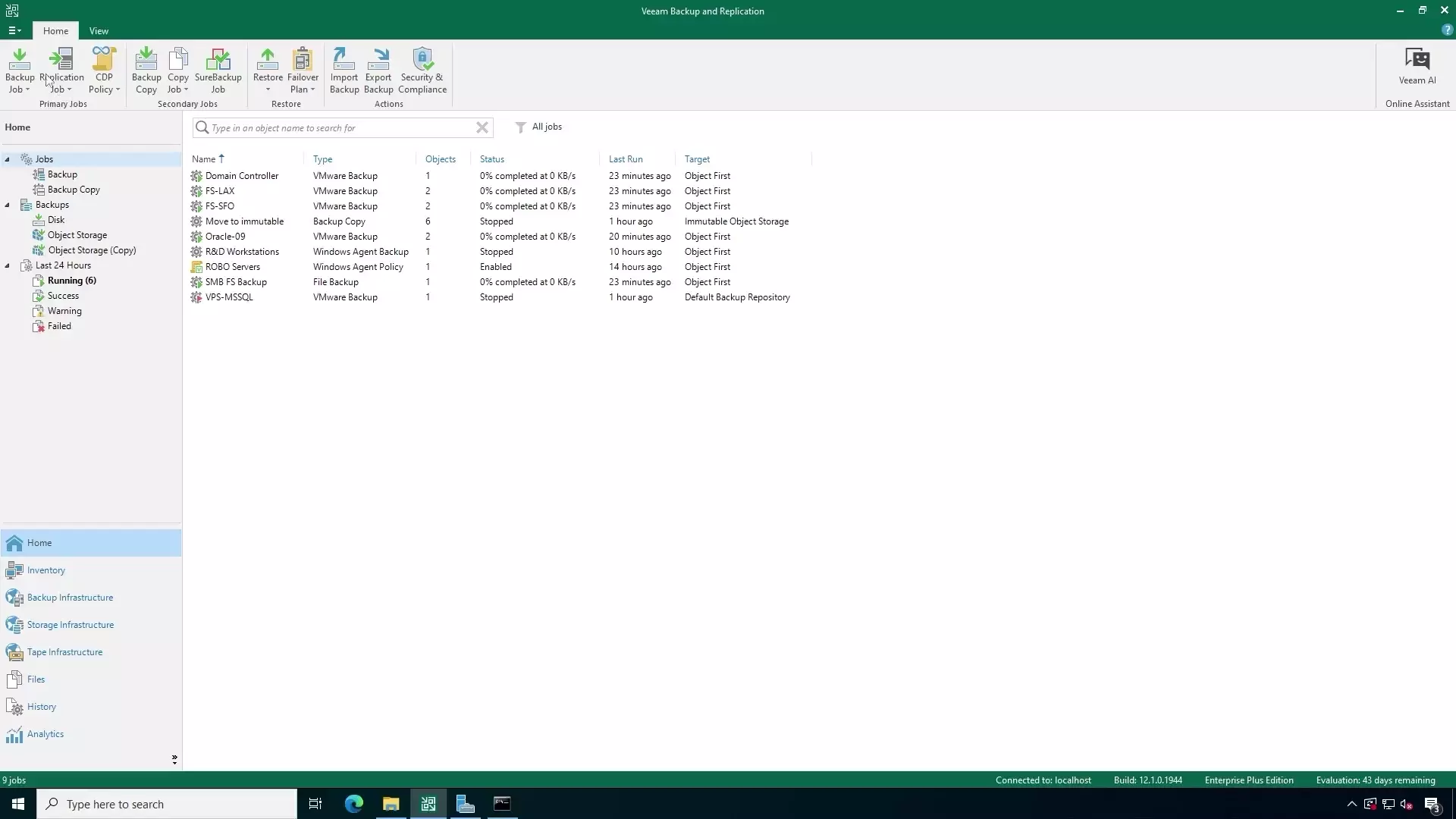1456x819 pixels.
Task: Expand the Last 24 Hours tree item
Action: 7,265
